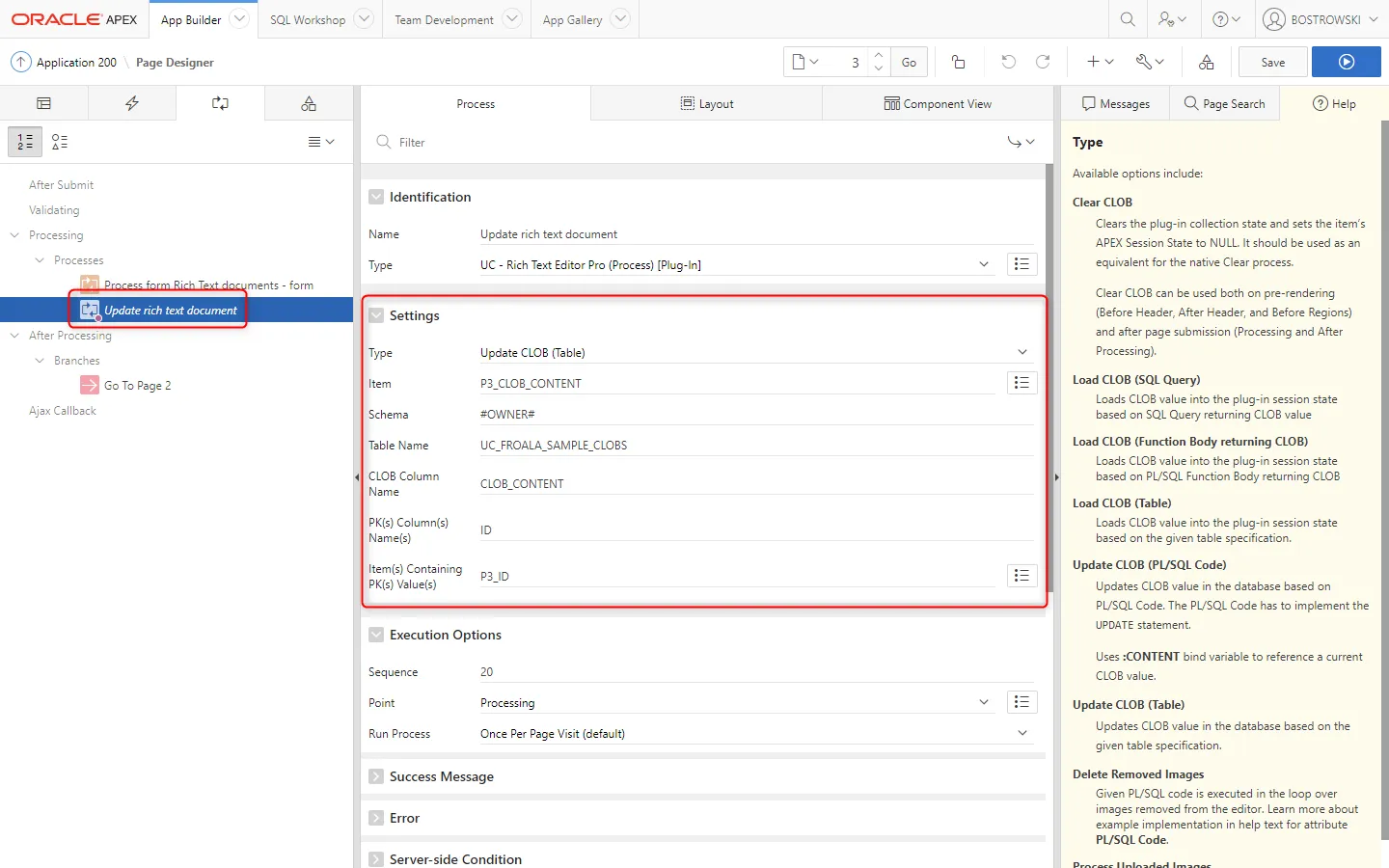Switch to Dynamic Actions lightning tab

coord(132,103)
